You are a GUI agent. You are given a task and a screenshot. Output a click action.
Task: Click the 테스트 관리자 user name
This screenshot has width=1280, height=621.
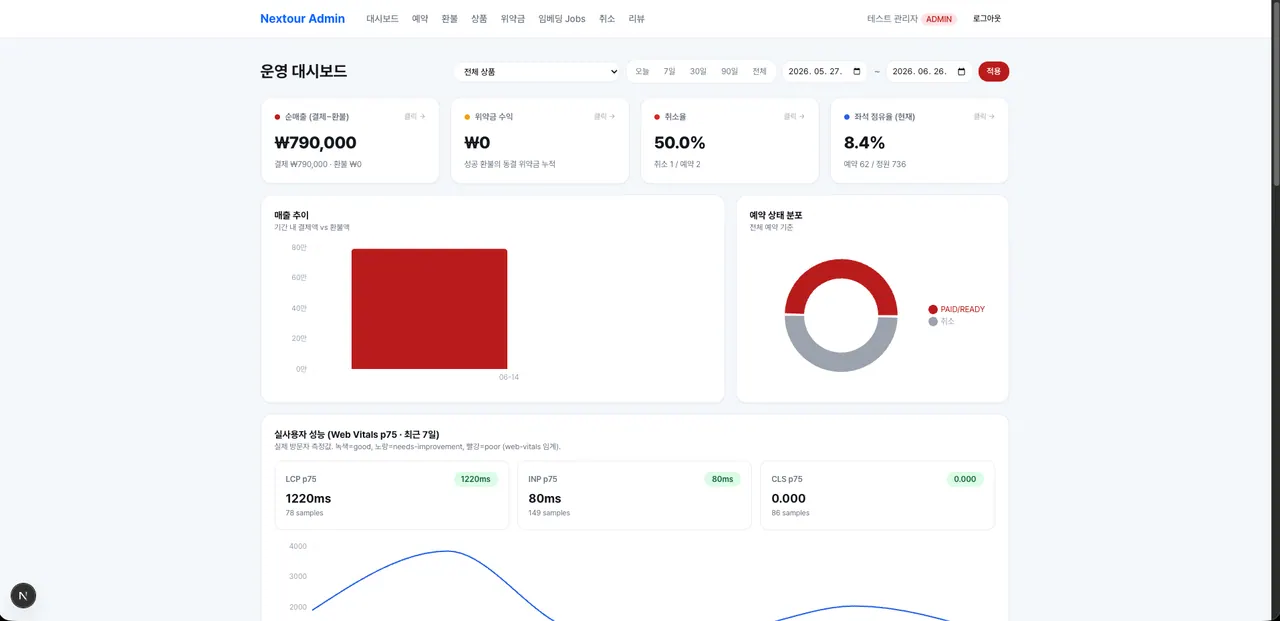[892, 19]
